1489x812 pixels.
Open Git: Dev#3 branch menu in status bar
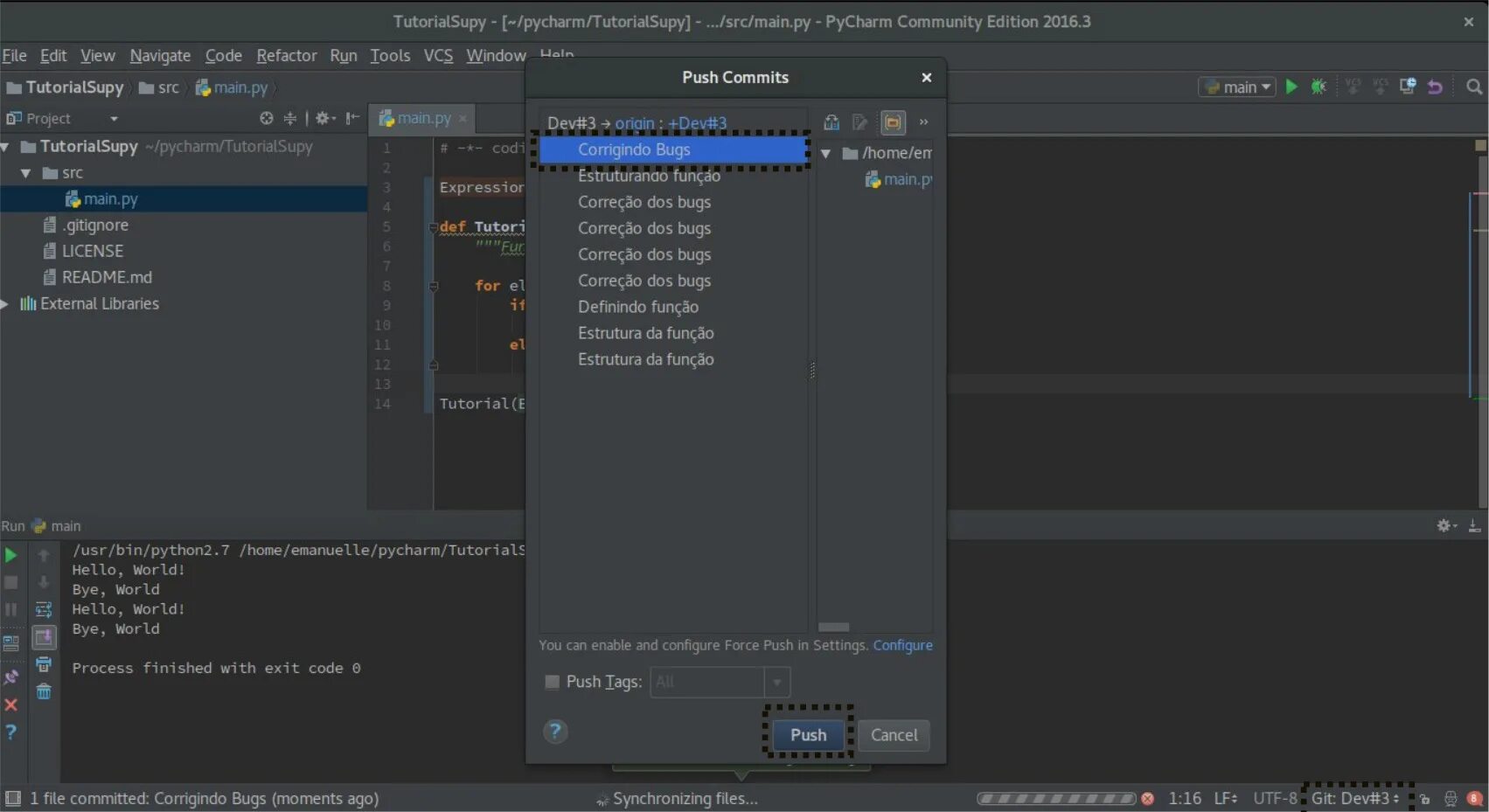pos(1355,798)
